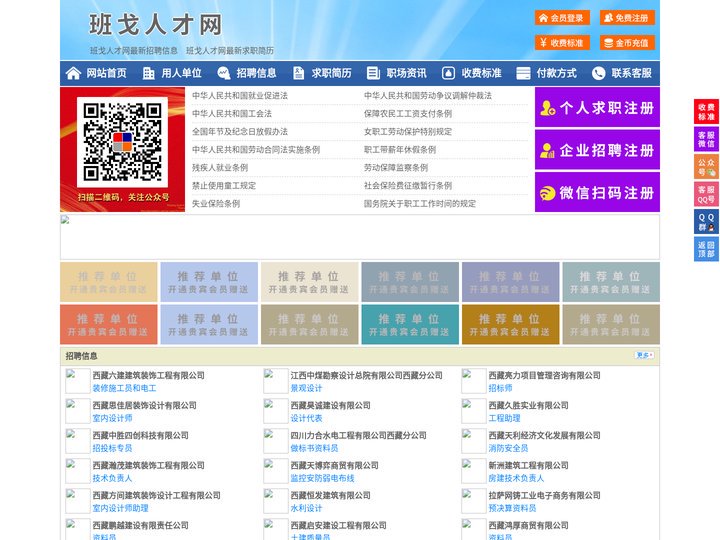Open 西藏思佳居装饰设计有限公司 company link
The image size is (720, 540).
[144, 405]
